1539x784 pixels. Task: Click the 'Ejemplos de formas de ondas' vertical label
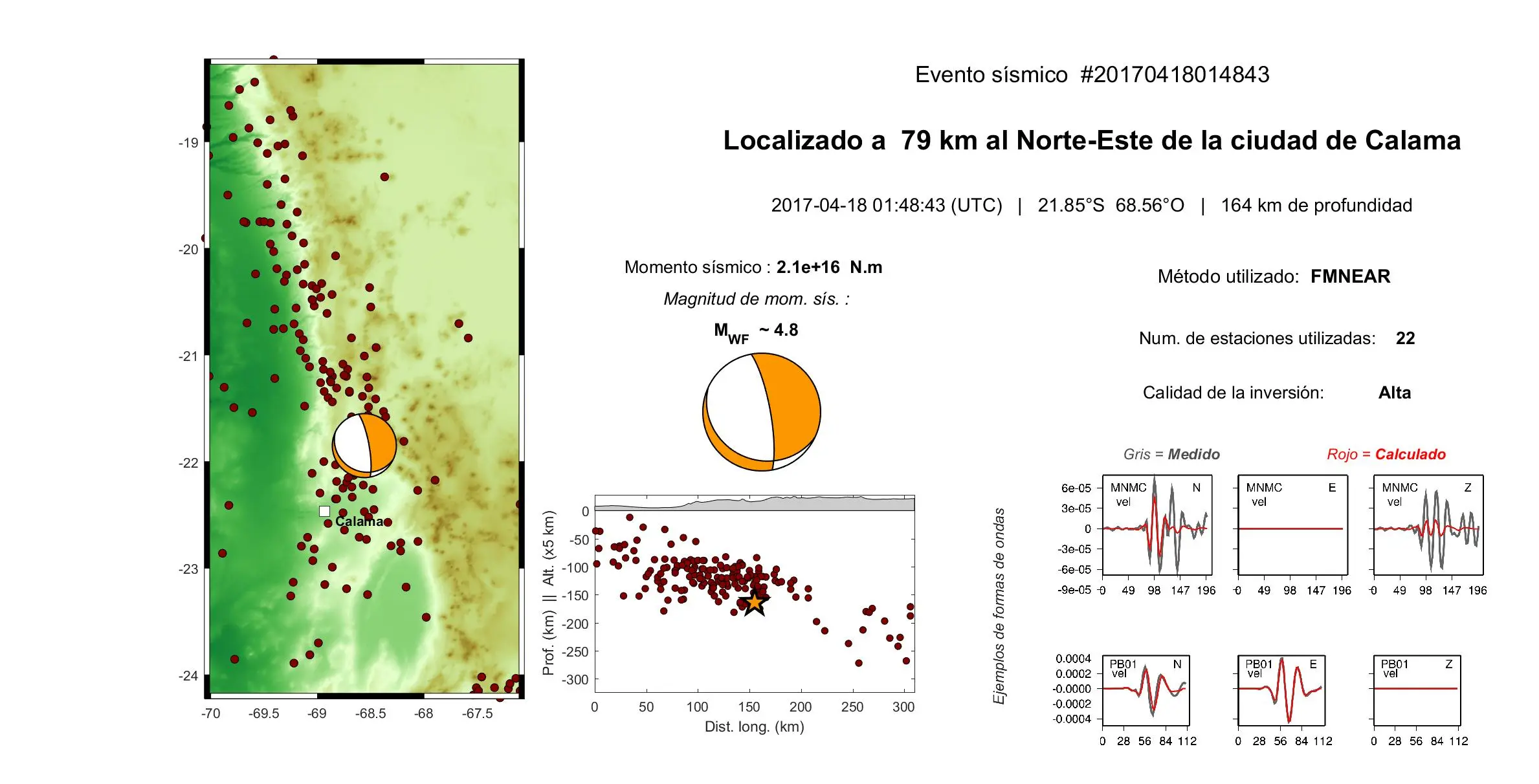(999, 606)
